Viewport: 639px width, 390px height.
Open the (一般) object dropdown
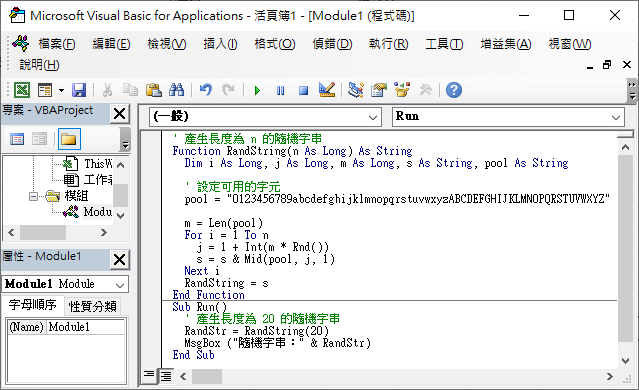point(372,117)
